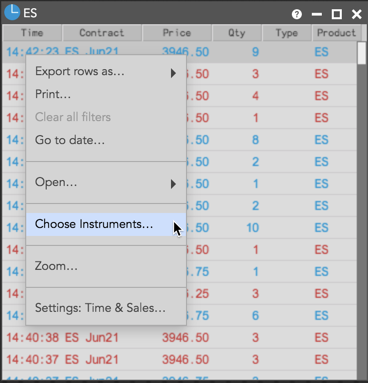The image size is (368, 383).
Task: Expand the Open submenu arrow
Action: (173, 184)
